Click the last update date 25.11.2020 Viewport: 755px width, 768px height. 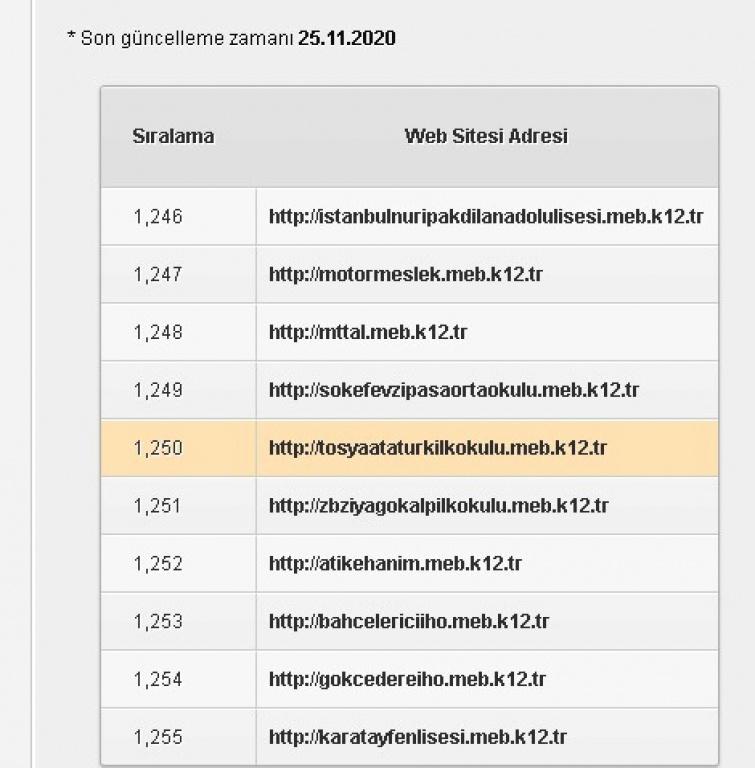point(347,38)
